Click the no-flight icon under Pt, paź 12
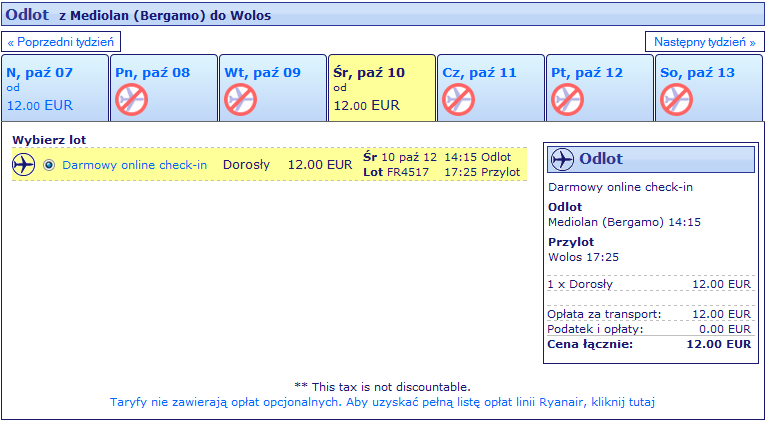 point(567,100)
